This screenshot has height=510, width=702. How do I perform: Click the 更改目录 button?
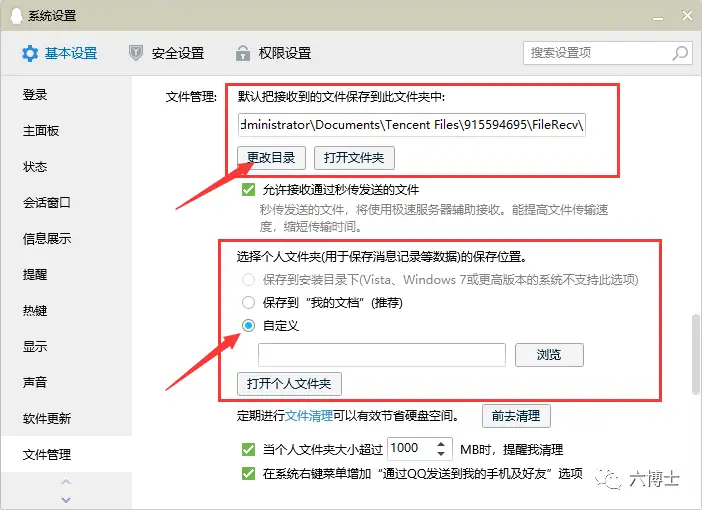click(x=271, y=158)
